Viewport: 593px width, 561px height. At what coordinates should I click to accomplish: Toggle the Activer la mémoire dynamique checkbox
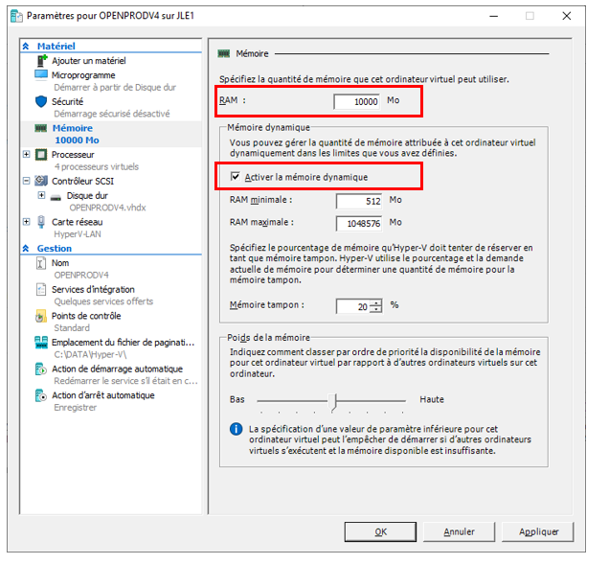(x=235, y=176)
